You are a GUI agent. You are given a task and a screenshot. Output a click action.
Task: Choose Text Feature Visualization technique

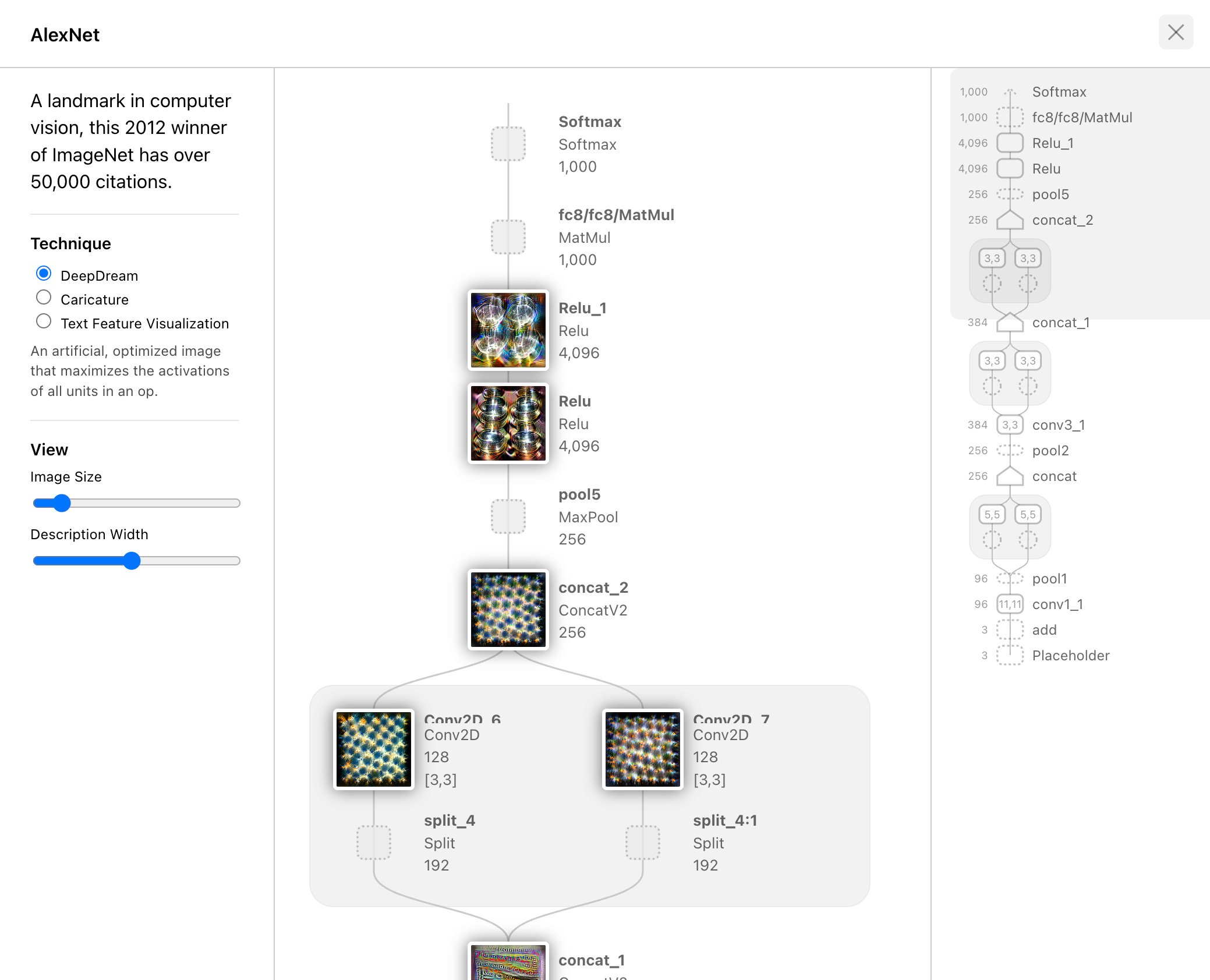point(44,321)
